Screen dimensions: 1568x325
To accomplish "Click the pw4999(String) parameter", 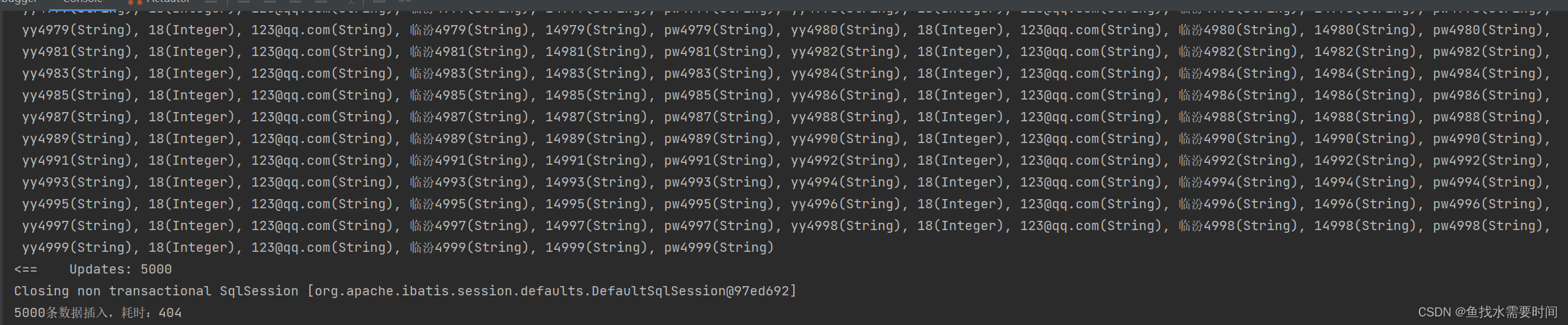I will (x=718, y=247).
